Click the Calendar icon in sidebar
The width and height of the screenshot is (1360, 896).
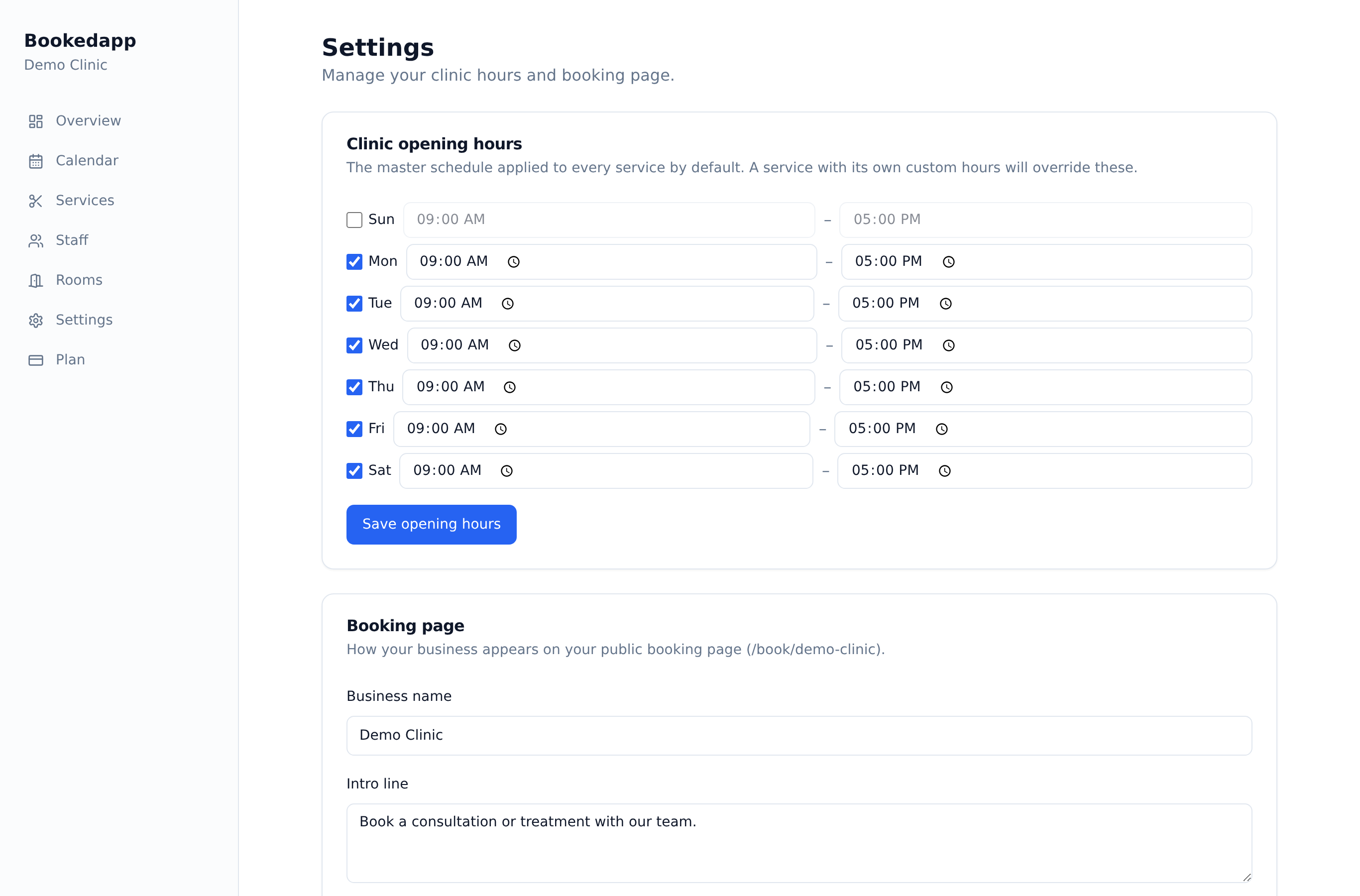pos(35,161)
